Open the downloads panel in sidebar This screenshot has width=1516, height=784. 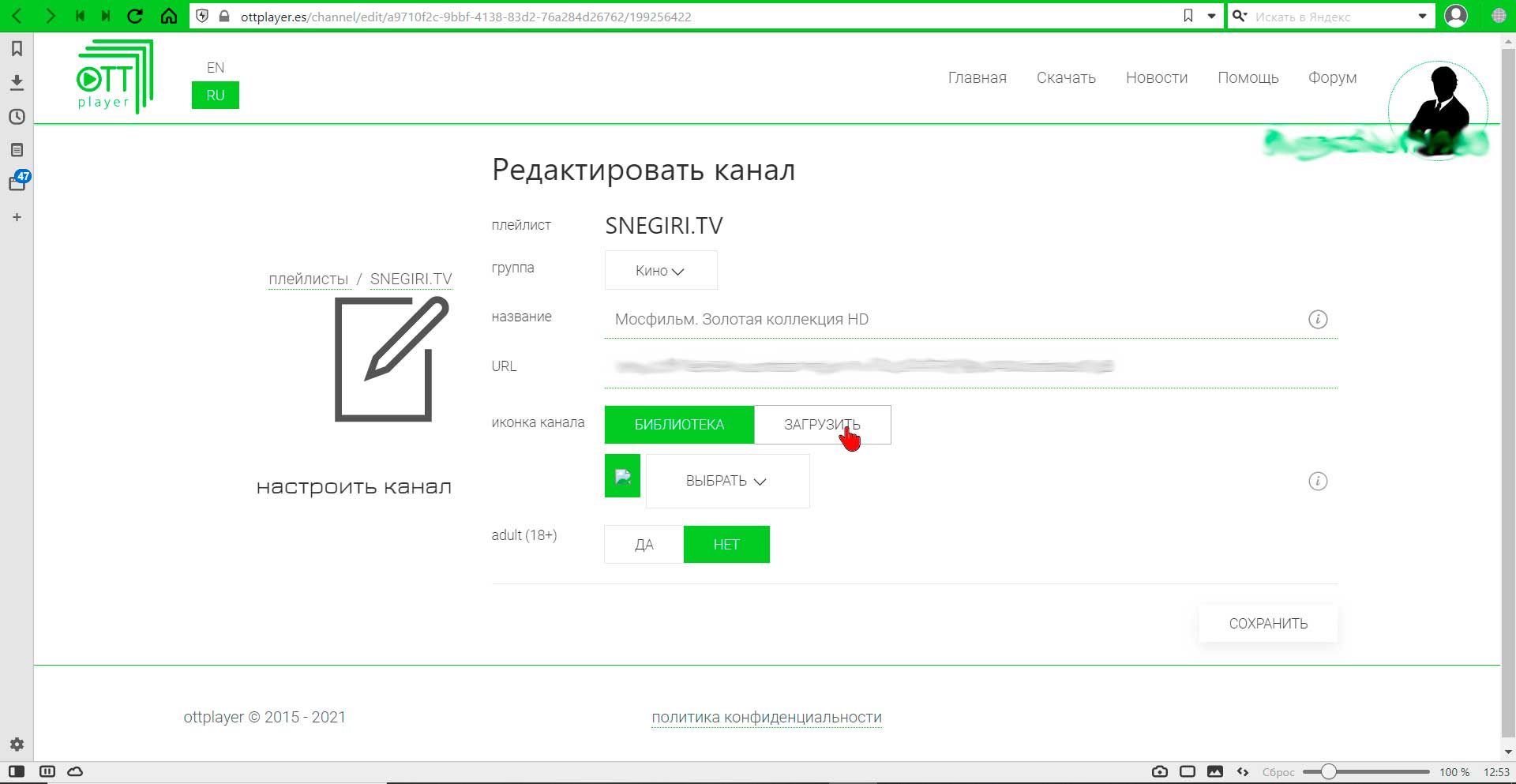(x=17, y=82)
